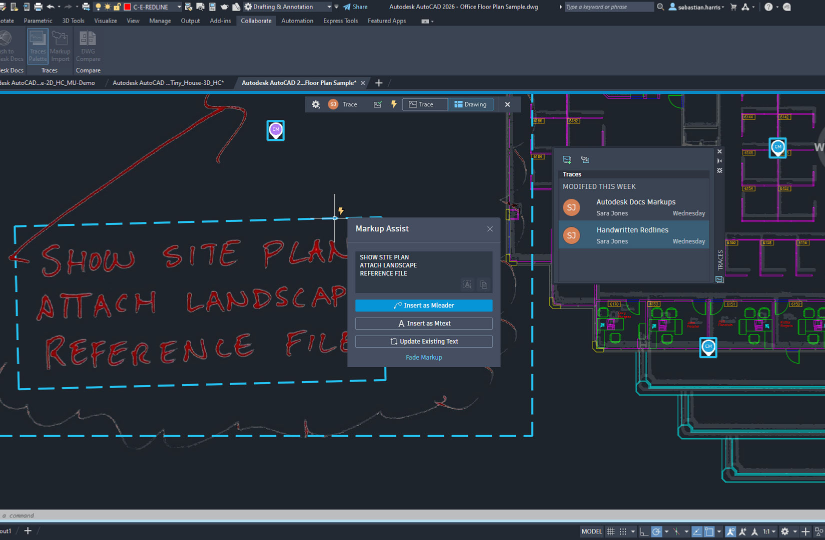The image size is (825, 540).
Task: Toggle drawing grid display
Action: (x=610, y=532)
